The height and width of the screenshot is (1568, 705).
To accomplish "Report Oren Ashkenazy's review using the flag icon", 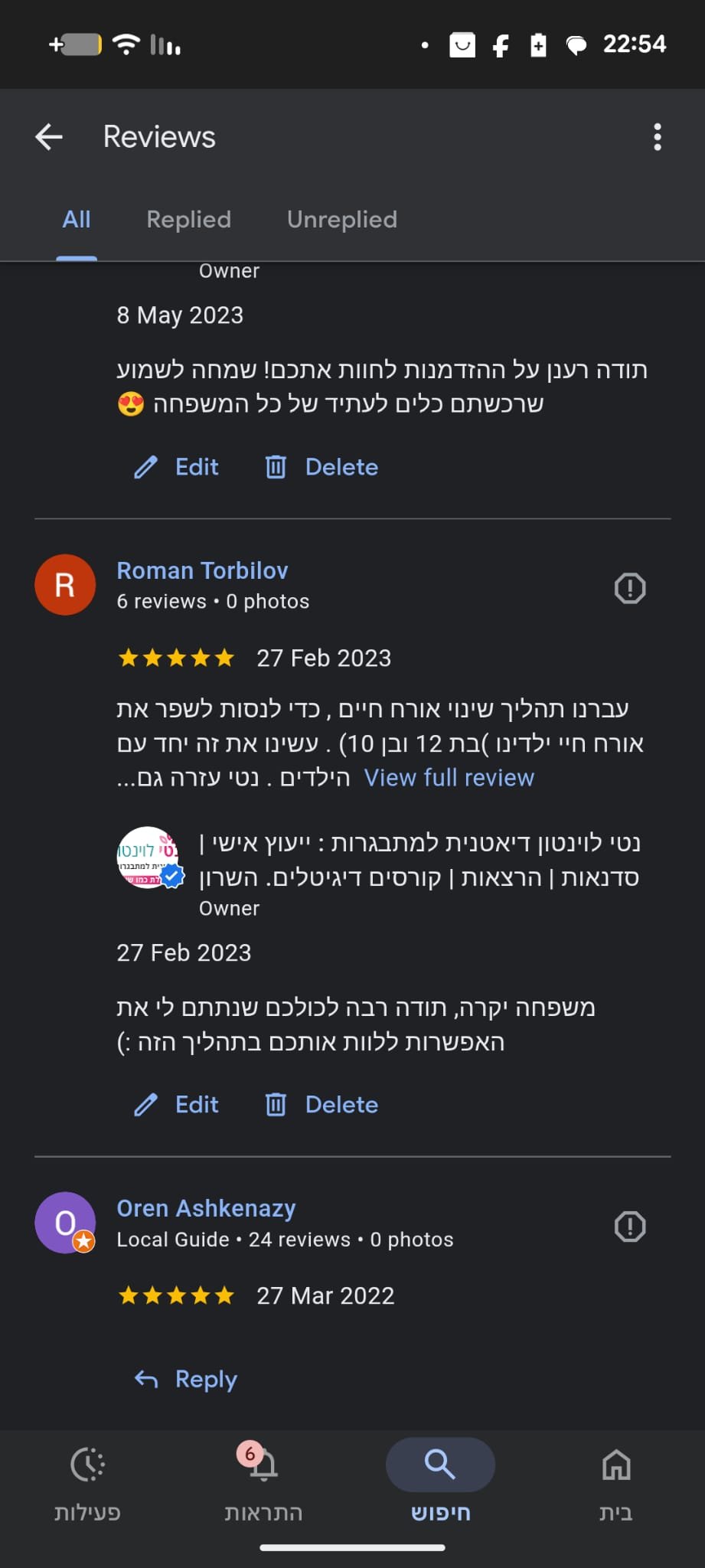I will (x=629, y=1227).
